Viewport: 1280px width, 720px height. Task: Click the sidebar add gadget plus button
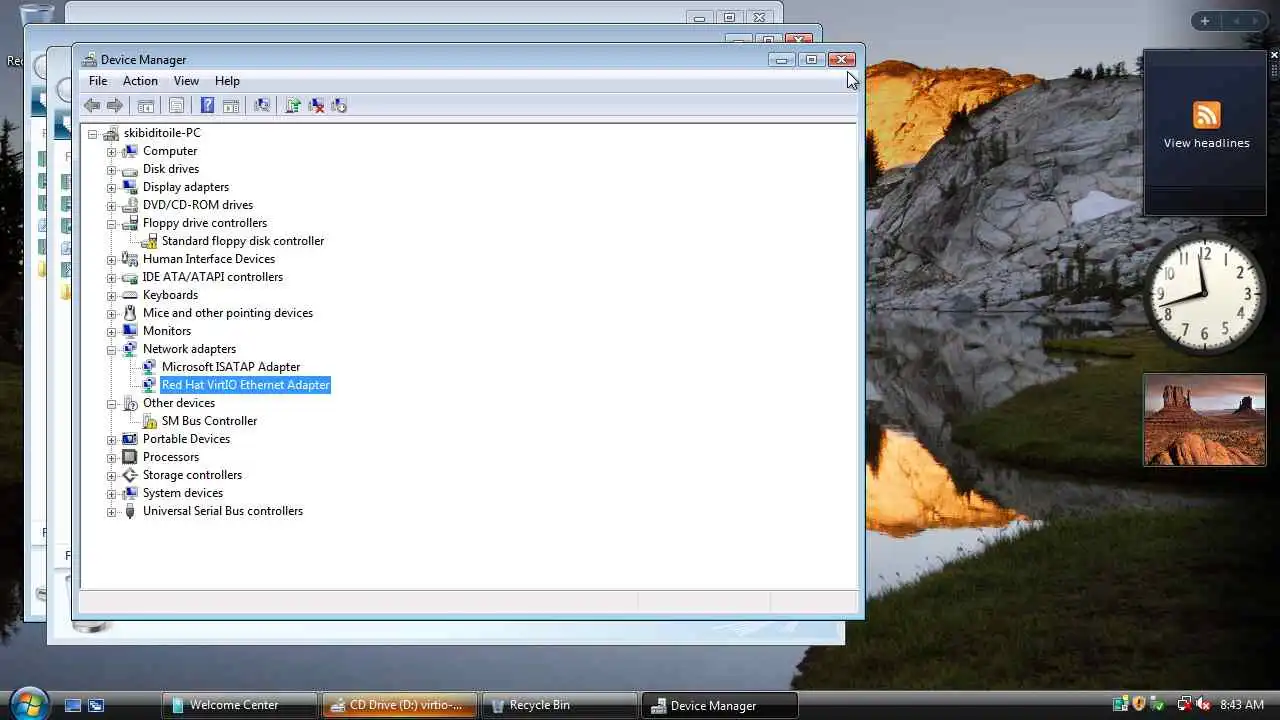coord(1205,21)
